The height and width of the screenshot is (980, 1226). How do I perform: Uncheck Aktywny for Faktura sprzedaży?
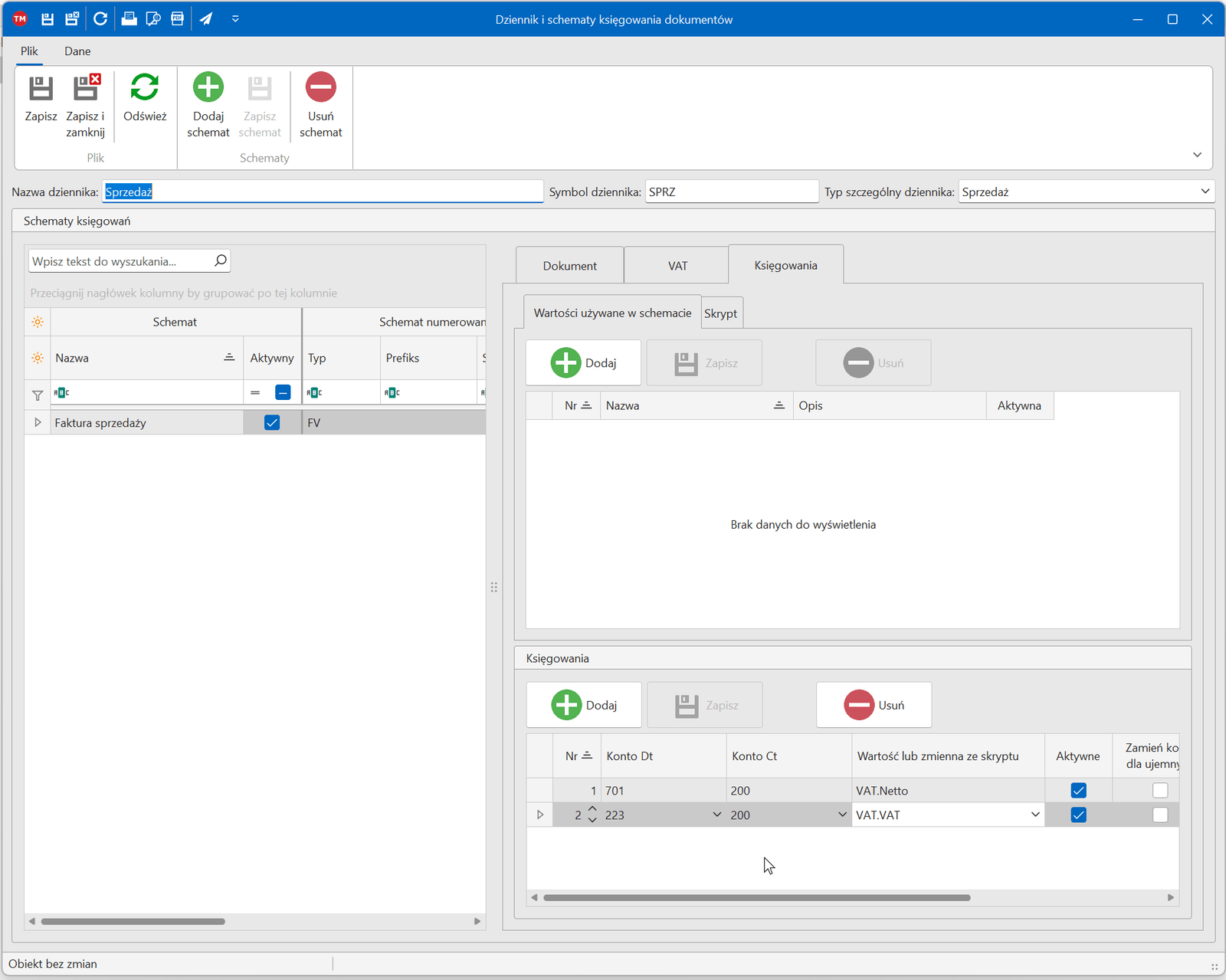pos(272,423)
